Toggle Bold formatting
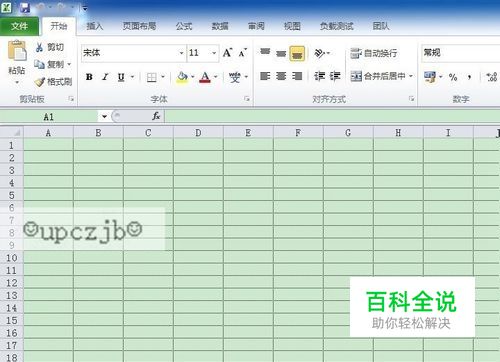 pos(89,77)
